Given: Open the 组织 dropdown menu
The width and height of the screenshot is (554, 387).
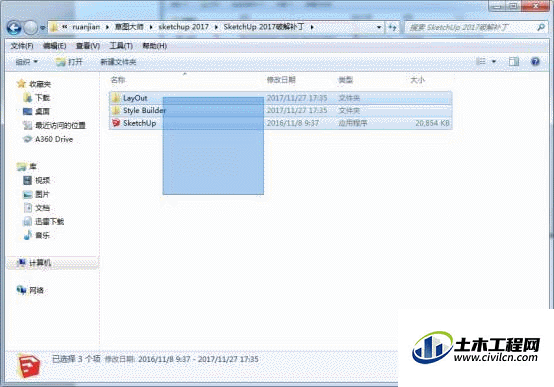Looking at the screenshot, I should click(x=26, y=62).
